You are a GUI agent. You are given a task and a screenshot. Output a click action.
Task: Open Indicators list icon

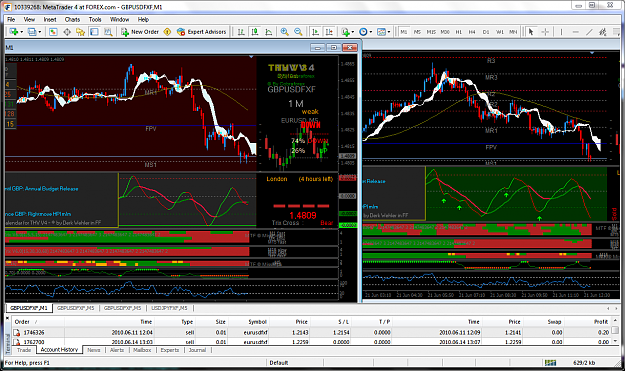click(345, 32)
